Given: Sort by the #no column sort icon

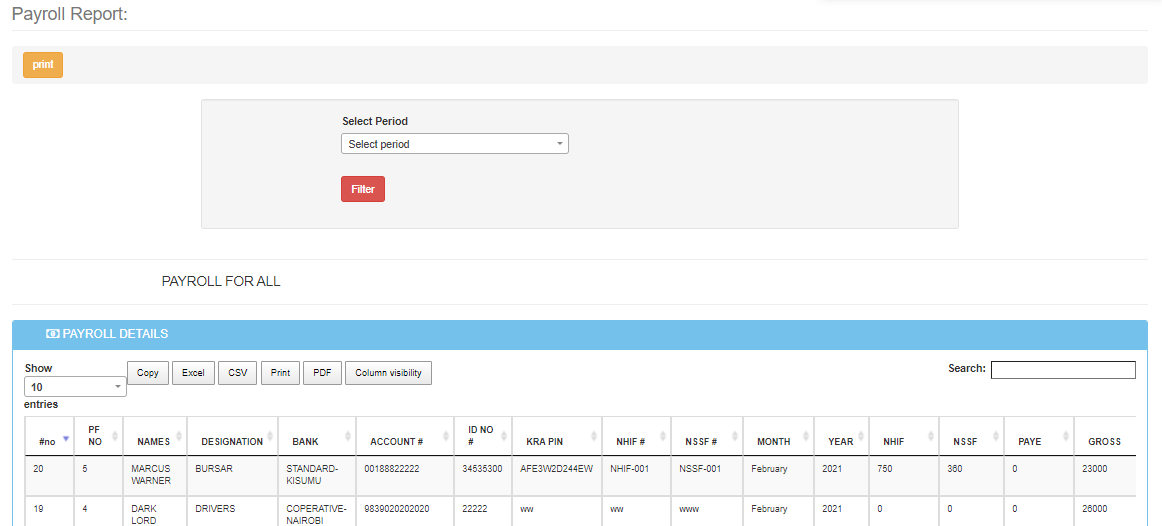Looking at the screenshot, I should [x=66, y=439].
